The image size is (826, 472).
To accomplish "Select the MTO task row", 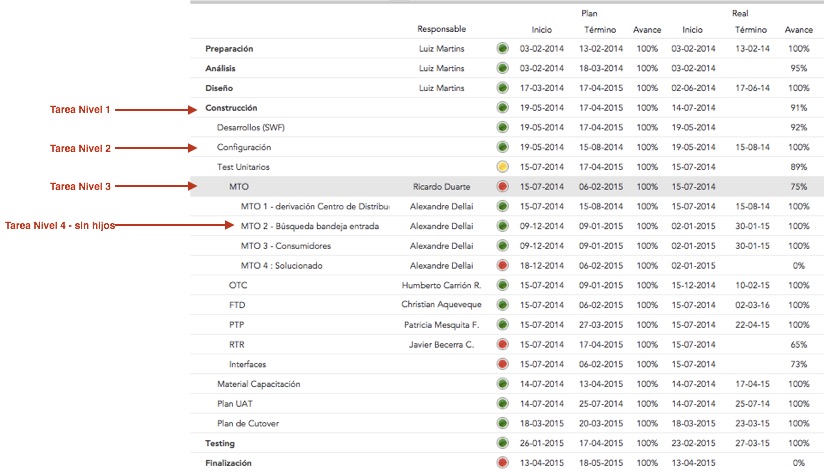I will click(x=240, y=187).
